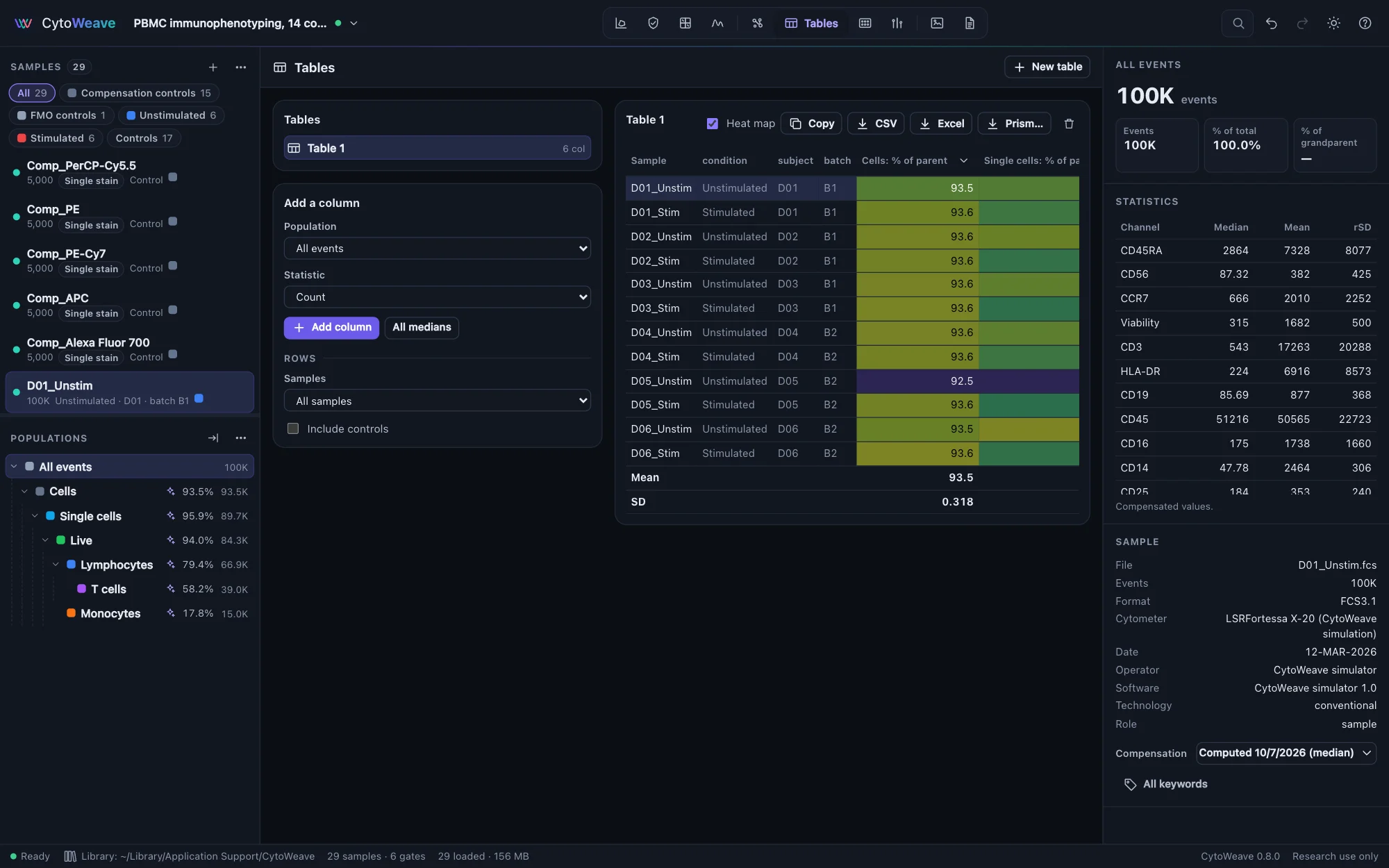
Task: Select the All 29 samples filter
Action: [32, 93]
